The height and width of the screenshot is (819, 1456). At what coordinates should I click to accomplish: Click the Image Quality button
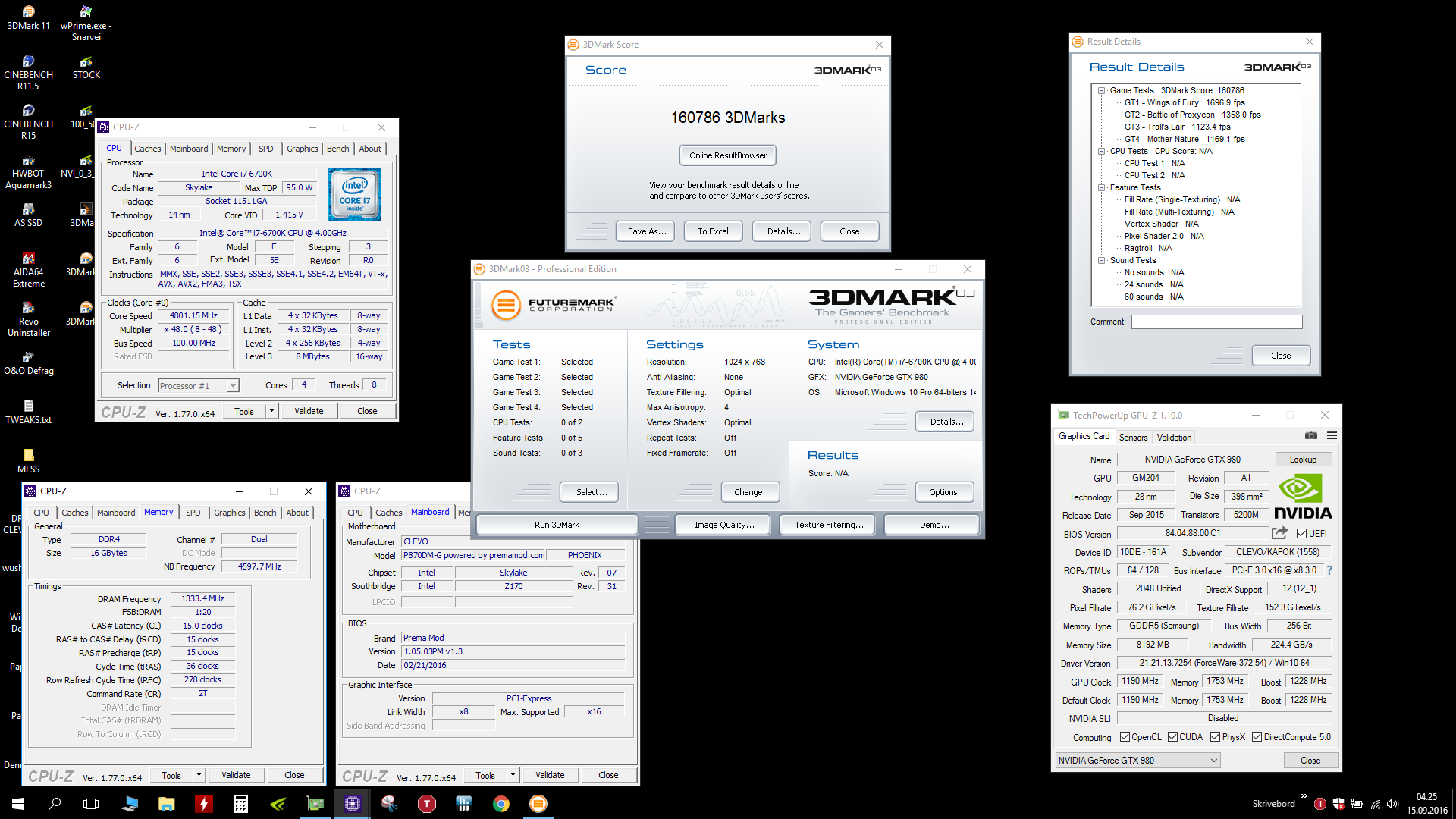point(724,525)
